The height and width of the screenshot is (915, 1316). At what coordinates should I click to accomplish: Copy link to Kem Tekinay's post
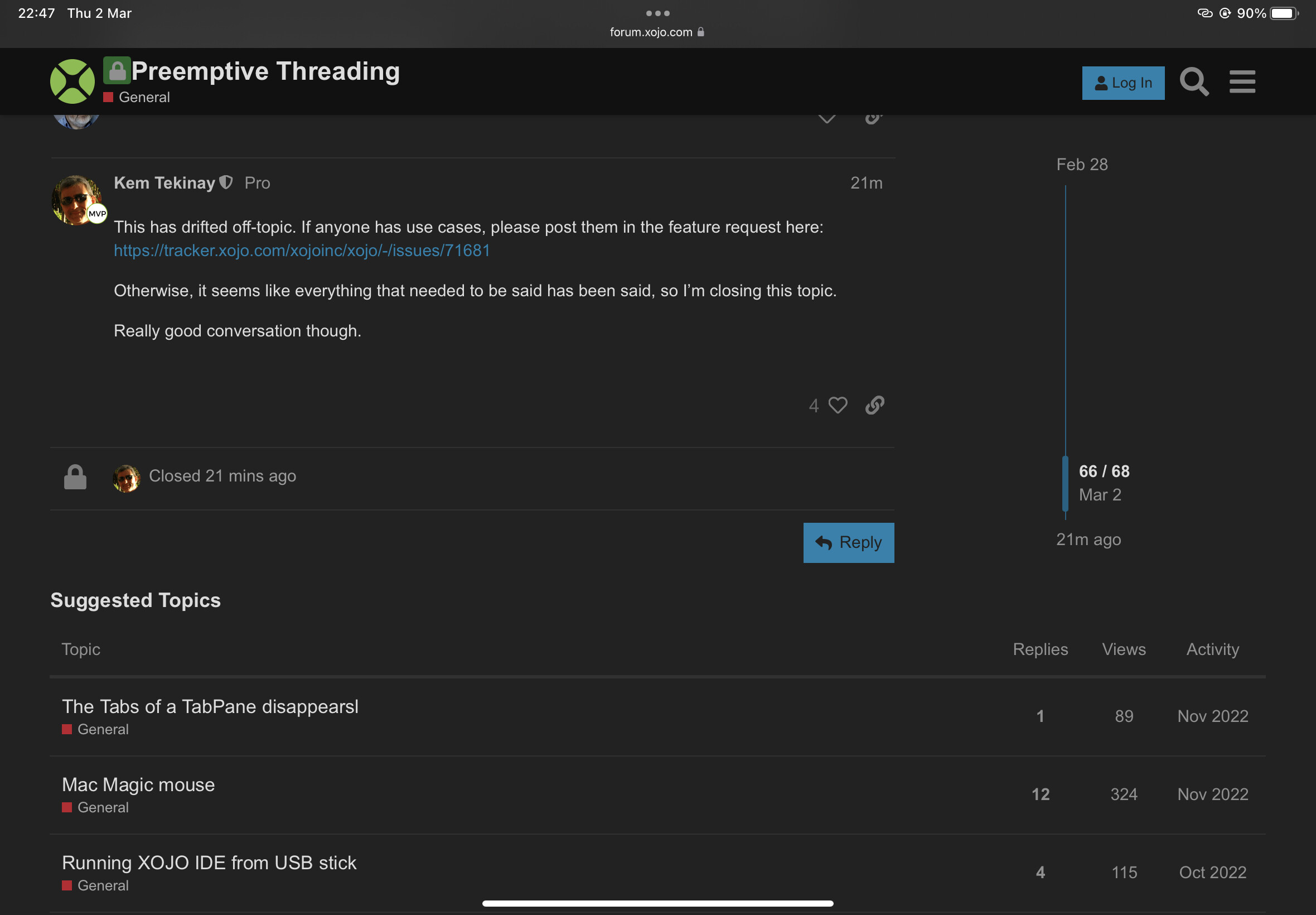(874, 405)
